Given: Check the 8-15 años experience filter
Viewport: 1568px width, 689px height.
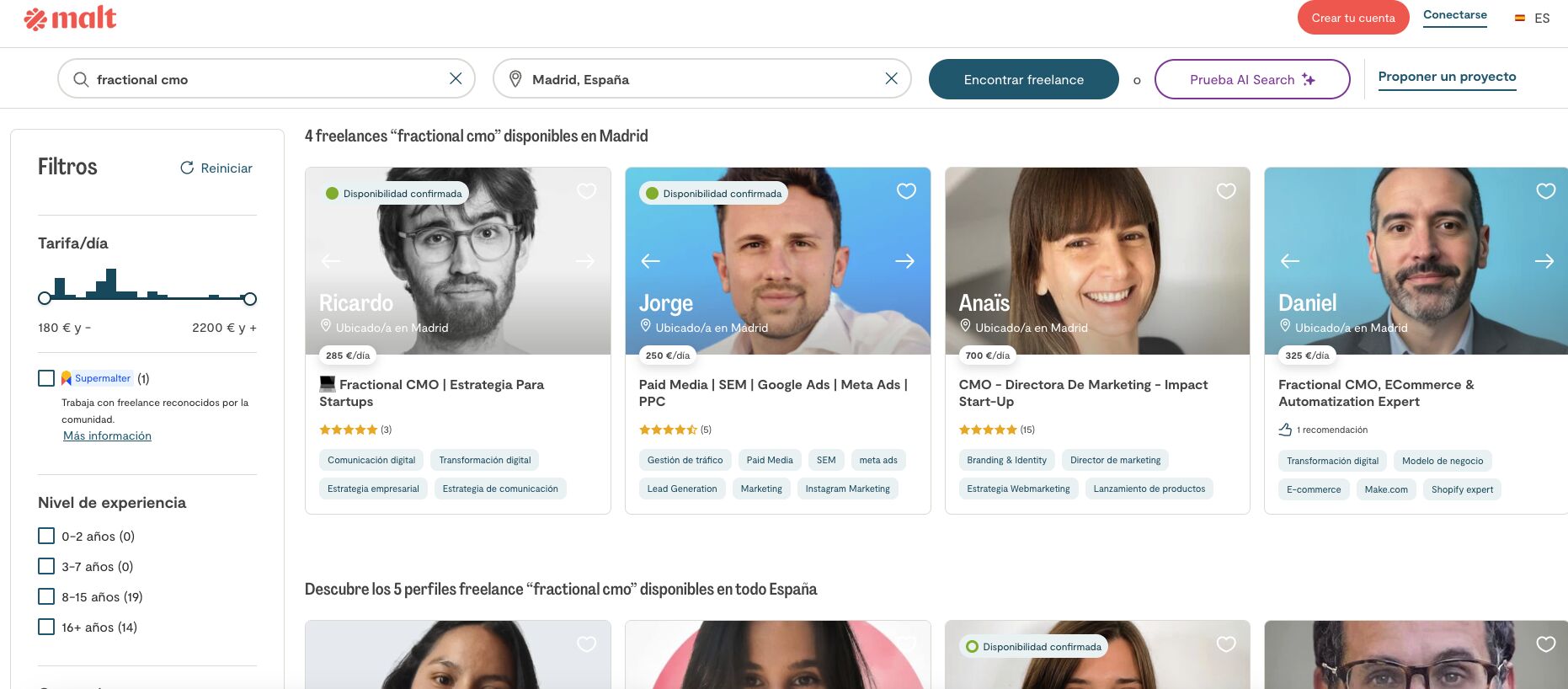Looking at the screenshot, I should (x=46, y=596).
